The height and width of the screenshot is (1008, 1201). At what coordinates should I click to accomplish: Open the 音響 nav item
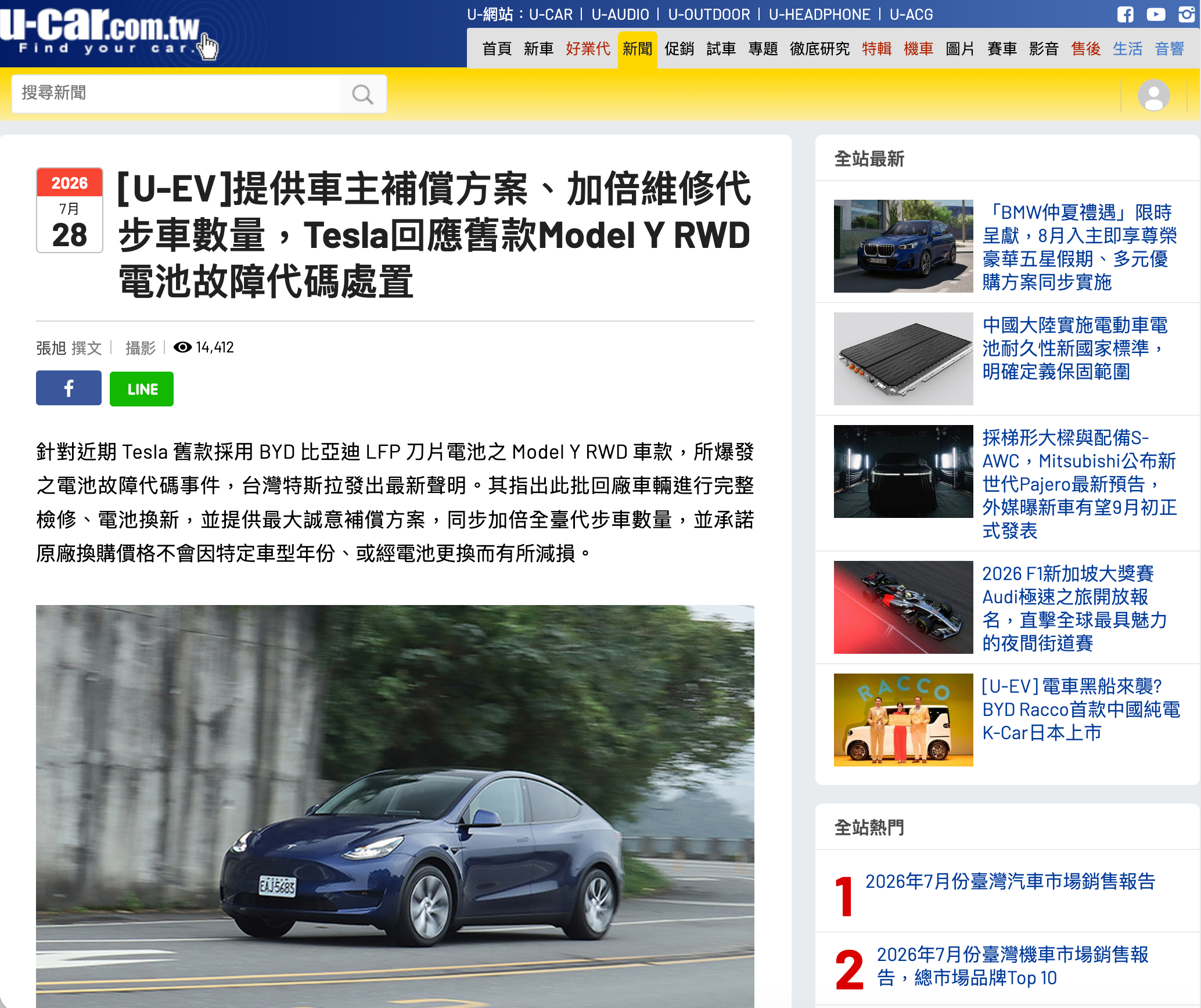pos(1169,49)
